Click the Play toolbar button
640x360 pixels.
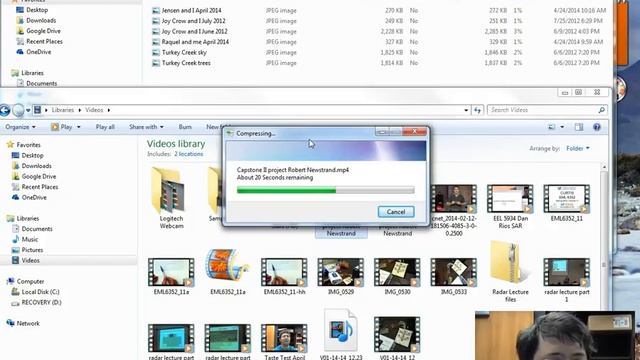[x=61, y=127]
